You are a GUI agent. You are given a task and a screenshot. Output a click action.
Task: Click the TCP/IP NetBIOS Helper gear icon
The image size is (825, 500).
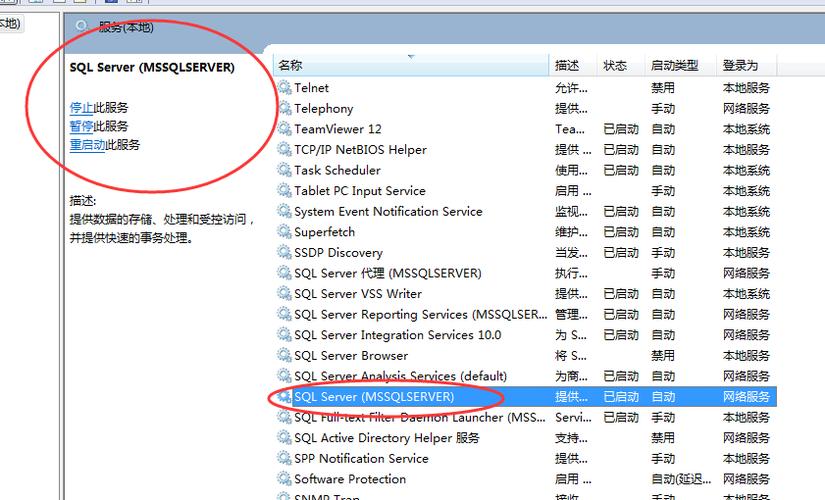click(285, 149)
